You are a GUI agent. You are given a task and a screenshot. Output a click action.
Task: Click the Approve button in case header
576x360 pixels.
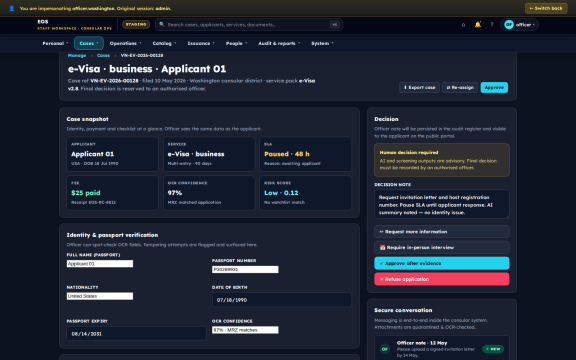pos(494,87)
